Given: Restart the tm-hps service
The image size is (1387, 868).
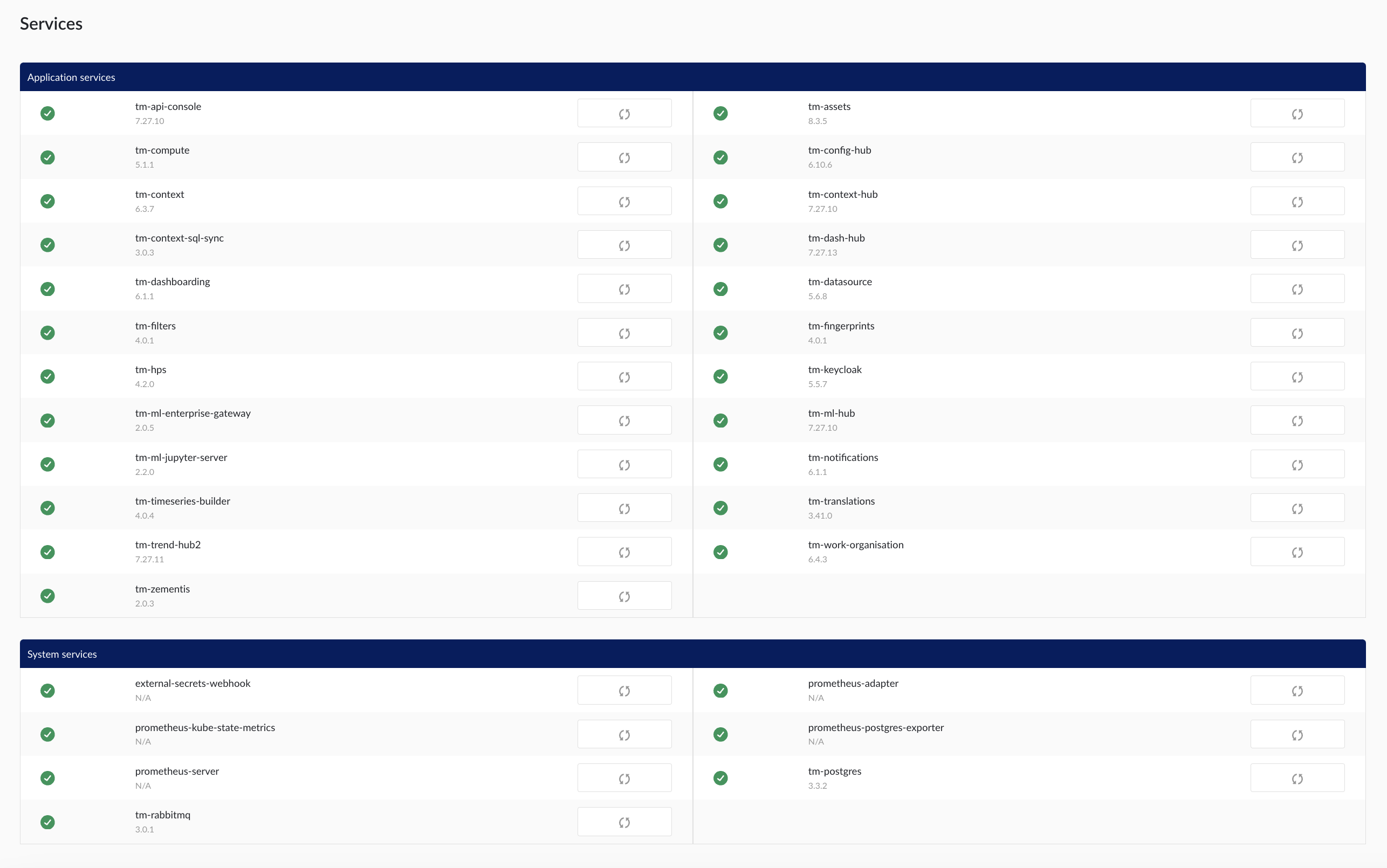Looking at the screenshot, I should click(624, 376).
